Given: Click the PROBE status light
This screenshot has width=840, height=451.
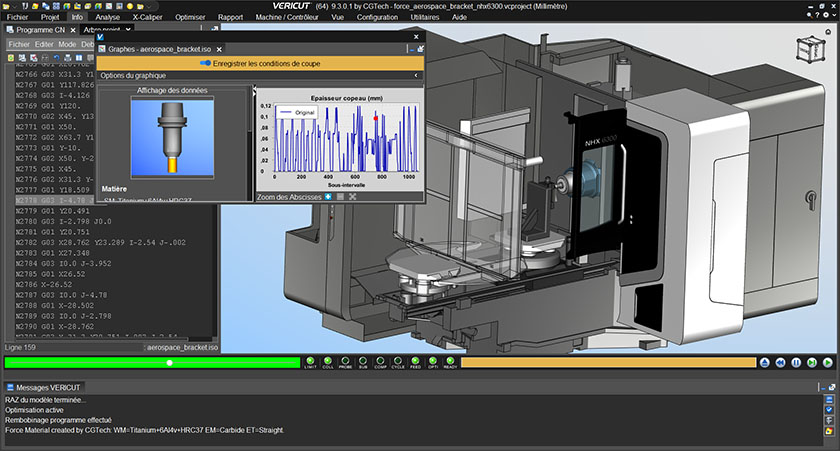Looking at the screenshot, I should (x=345, y=362).
